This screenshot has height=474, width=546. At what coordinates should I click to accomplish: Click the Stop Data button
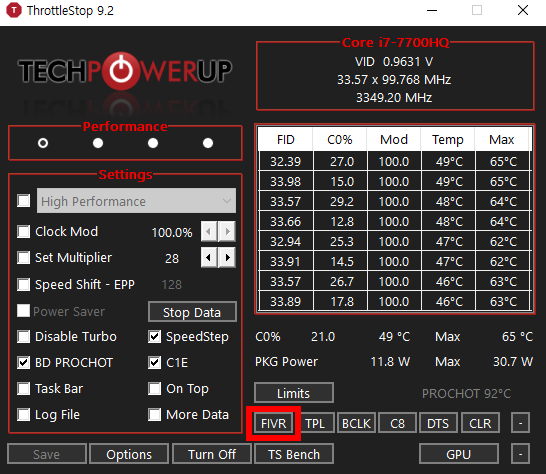[x=192, y=312]
